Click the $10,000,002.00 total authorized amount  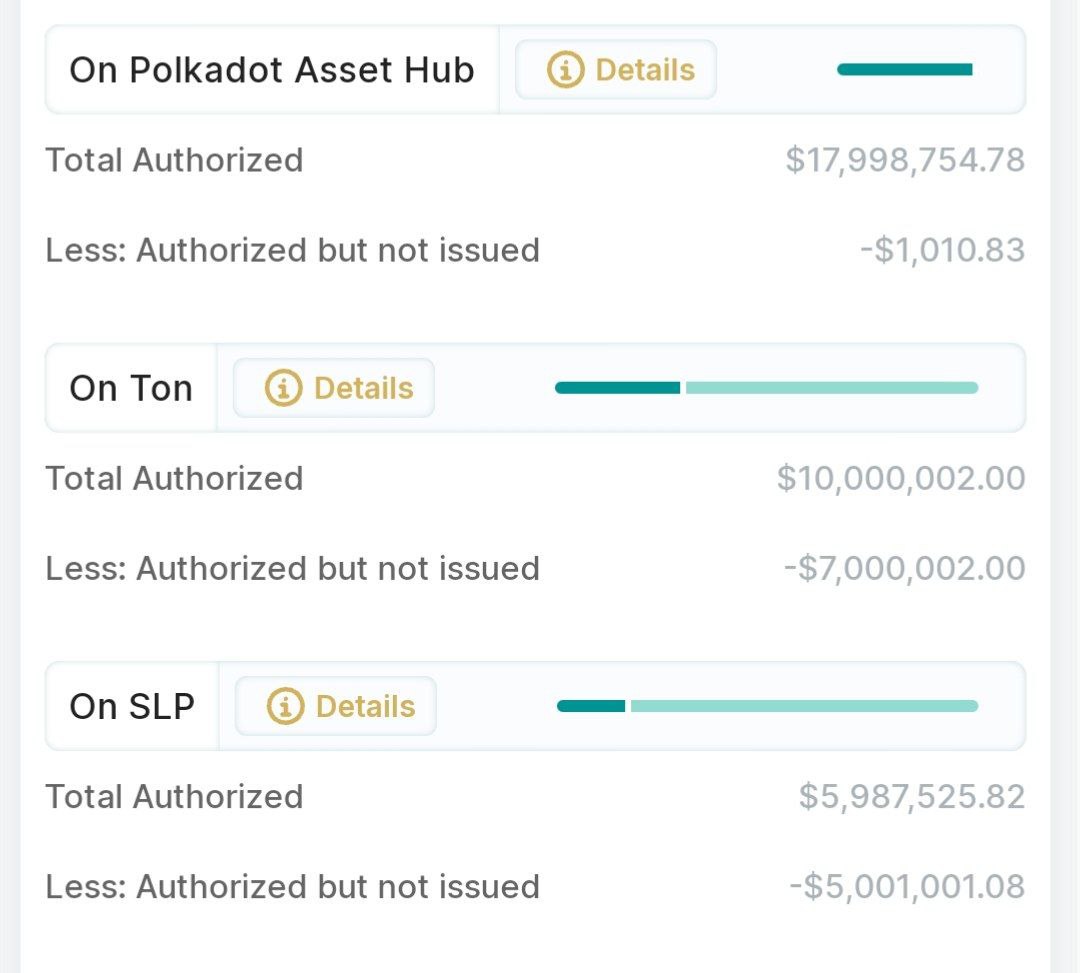pos(901,478)
